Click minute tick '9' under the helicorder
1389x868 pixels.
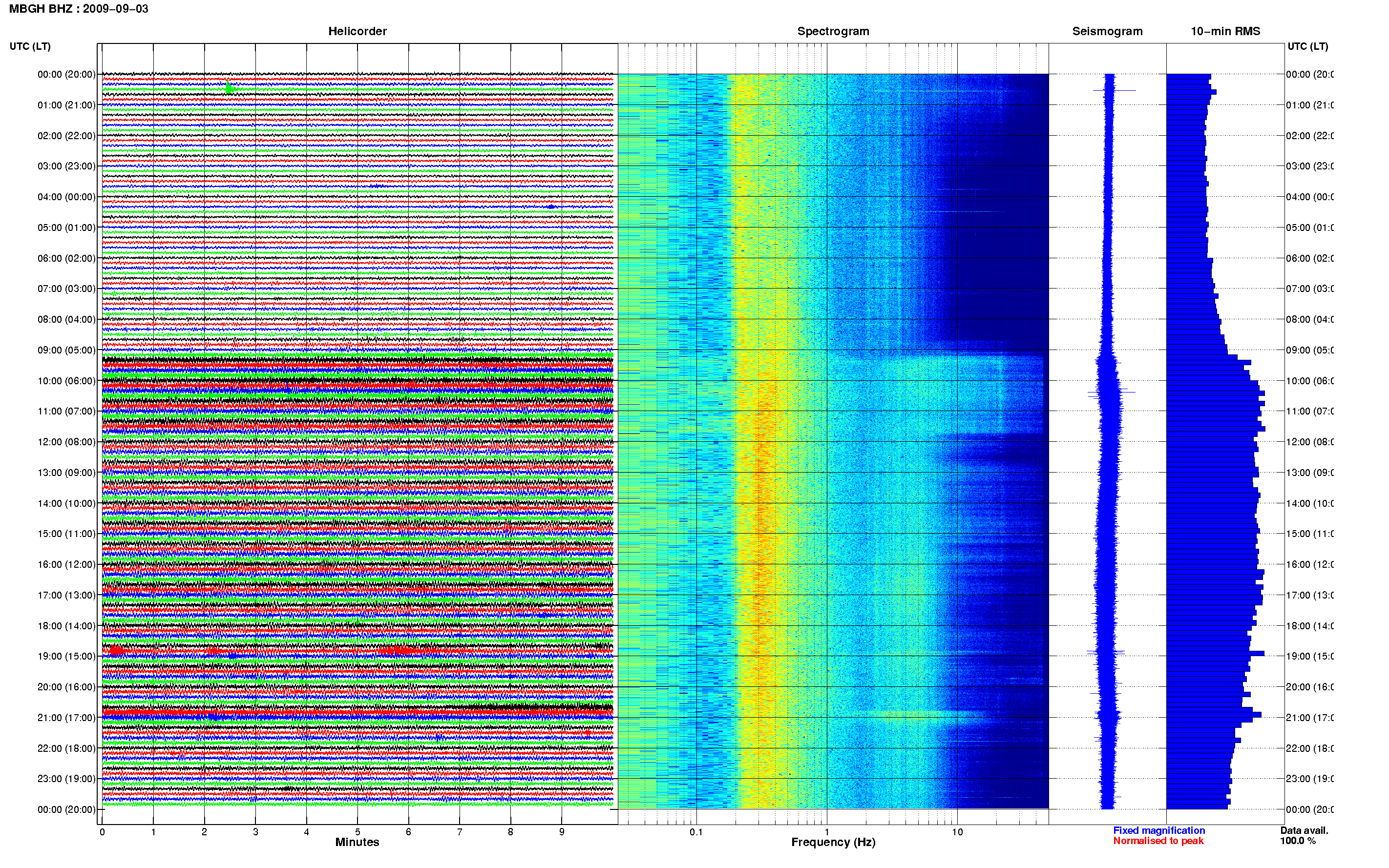(562, 832)
